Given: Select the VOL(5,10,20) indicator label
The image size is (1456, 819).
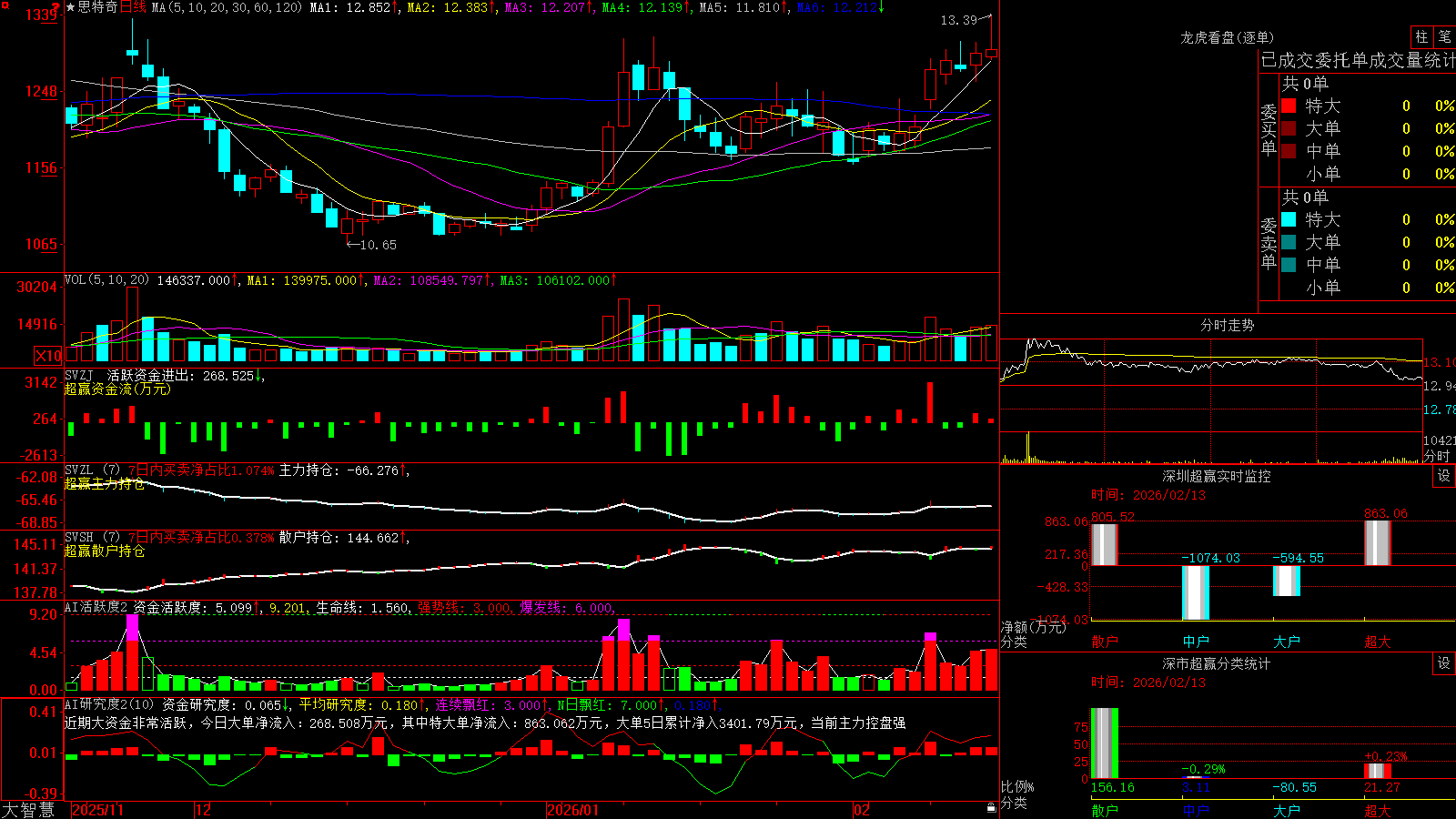Looking at the screenshot, I should (x=106, y=280).
